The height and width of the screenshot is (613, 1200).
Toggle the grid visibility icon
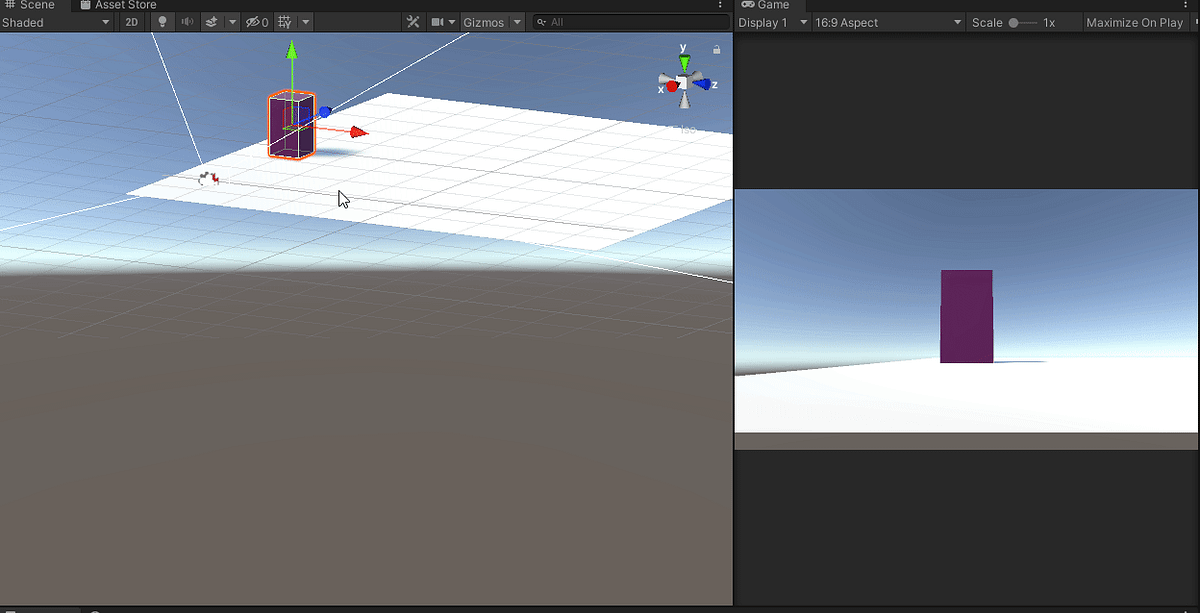tap(285, 21)
